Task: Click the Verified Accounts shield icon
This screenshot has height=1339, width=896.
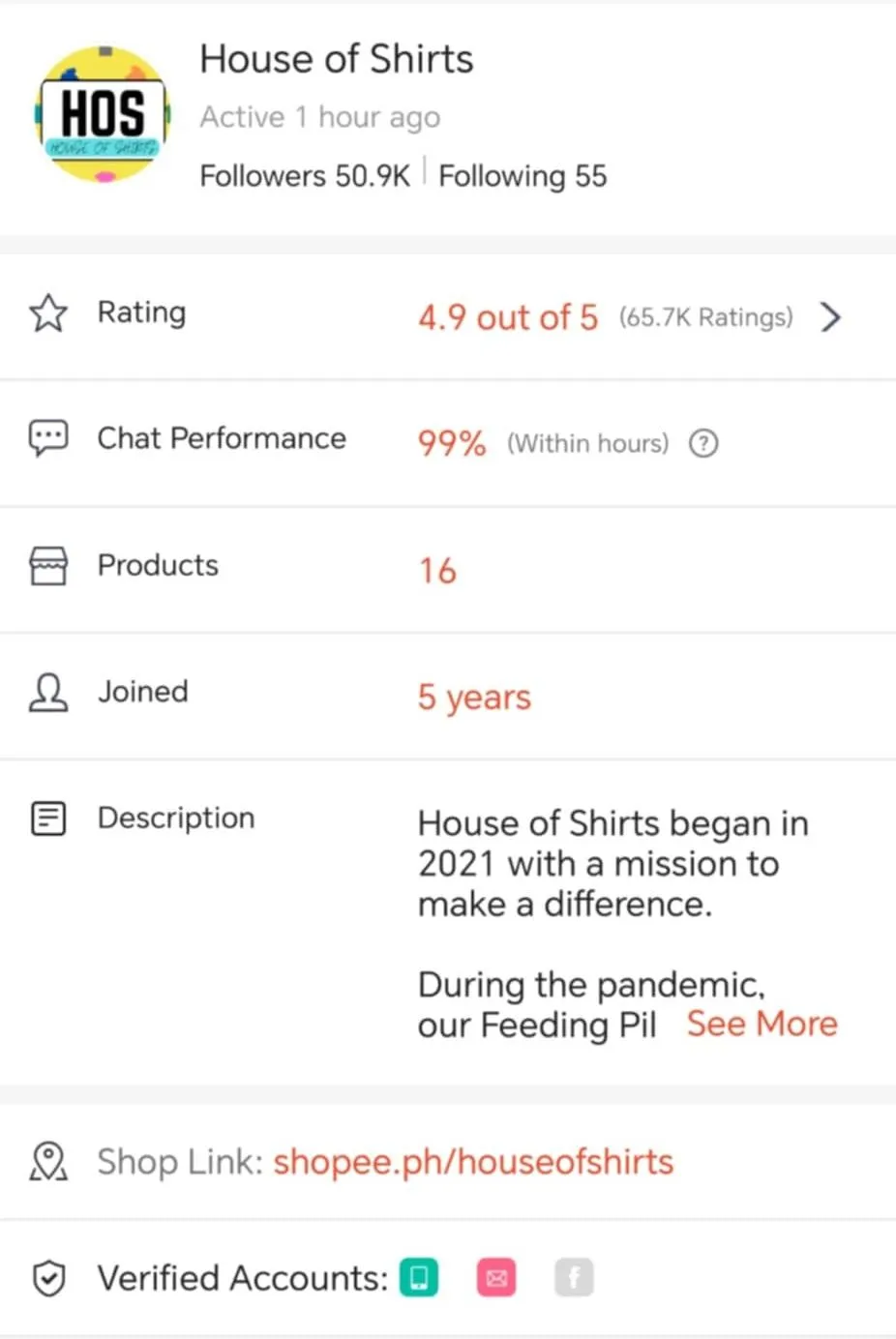Action: point(48,1278)
